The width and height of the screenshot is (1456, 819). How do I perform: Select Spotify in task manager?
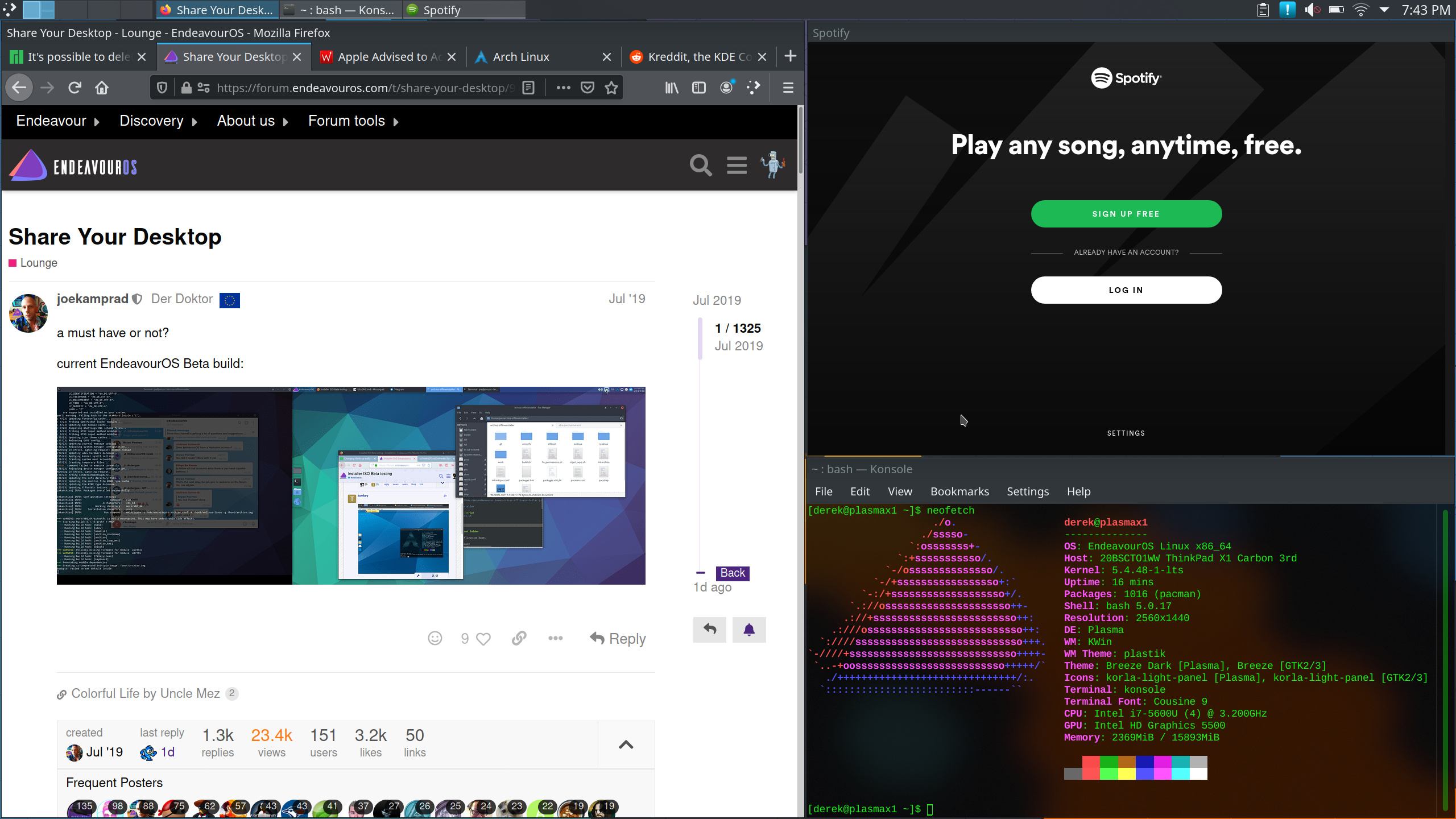464,10
